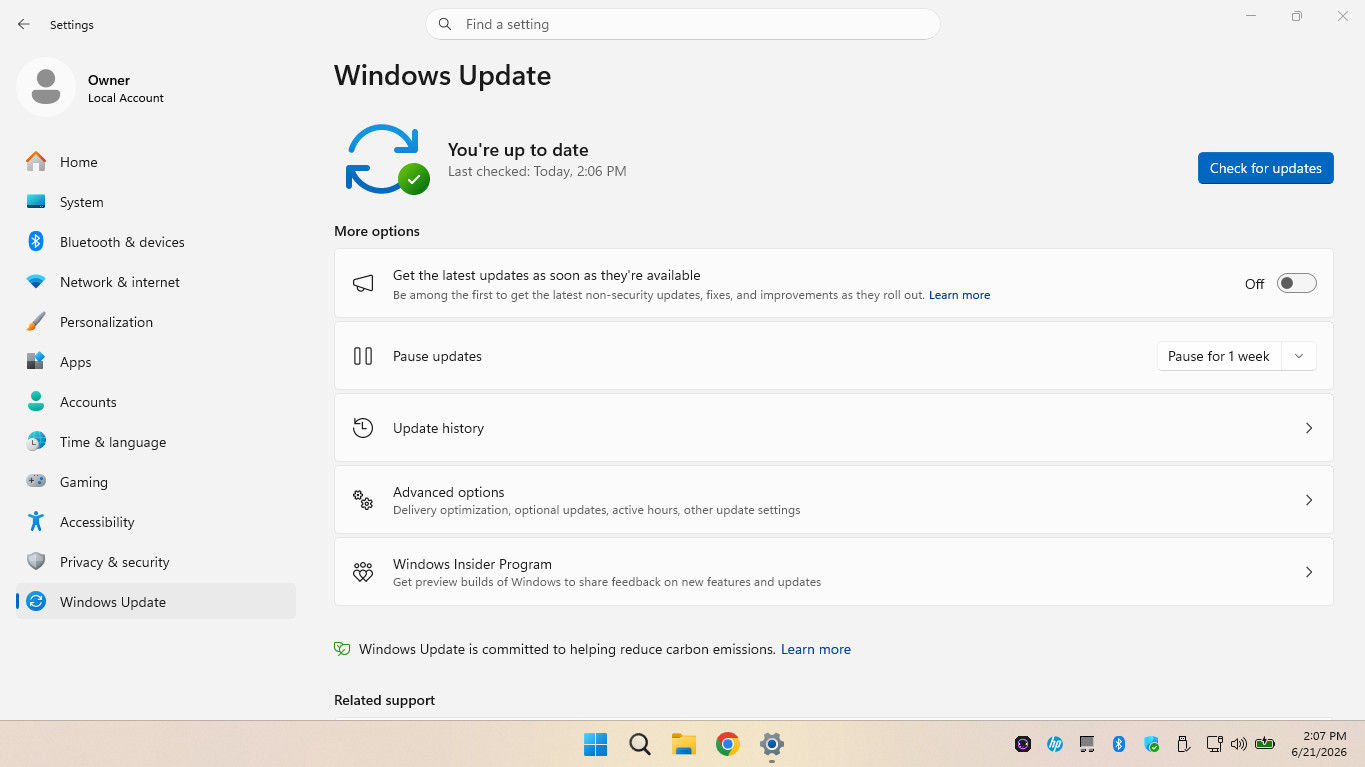Image resolution: width=1365 pixels, height=767 pixels.
Task: Click the System monitor icon in sidebar
Action: [36, 202]
